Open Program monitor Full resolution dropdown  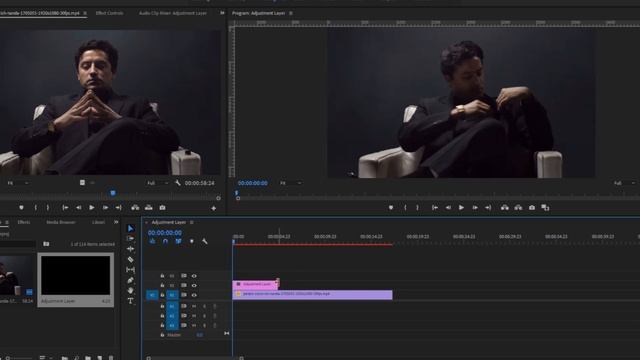624,183
